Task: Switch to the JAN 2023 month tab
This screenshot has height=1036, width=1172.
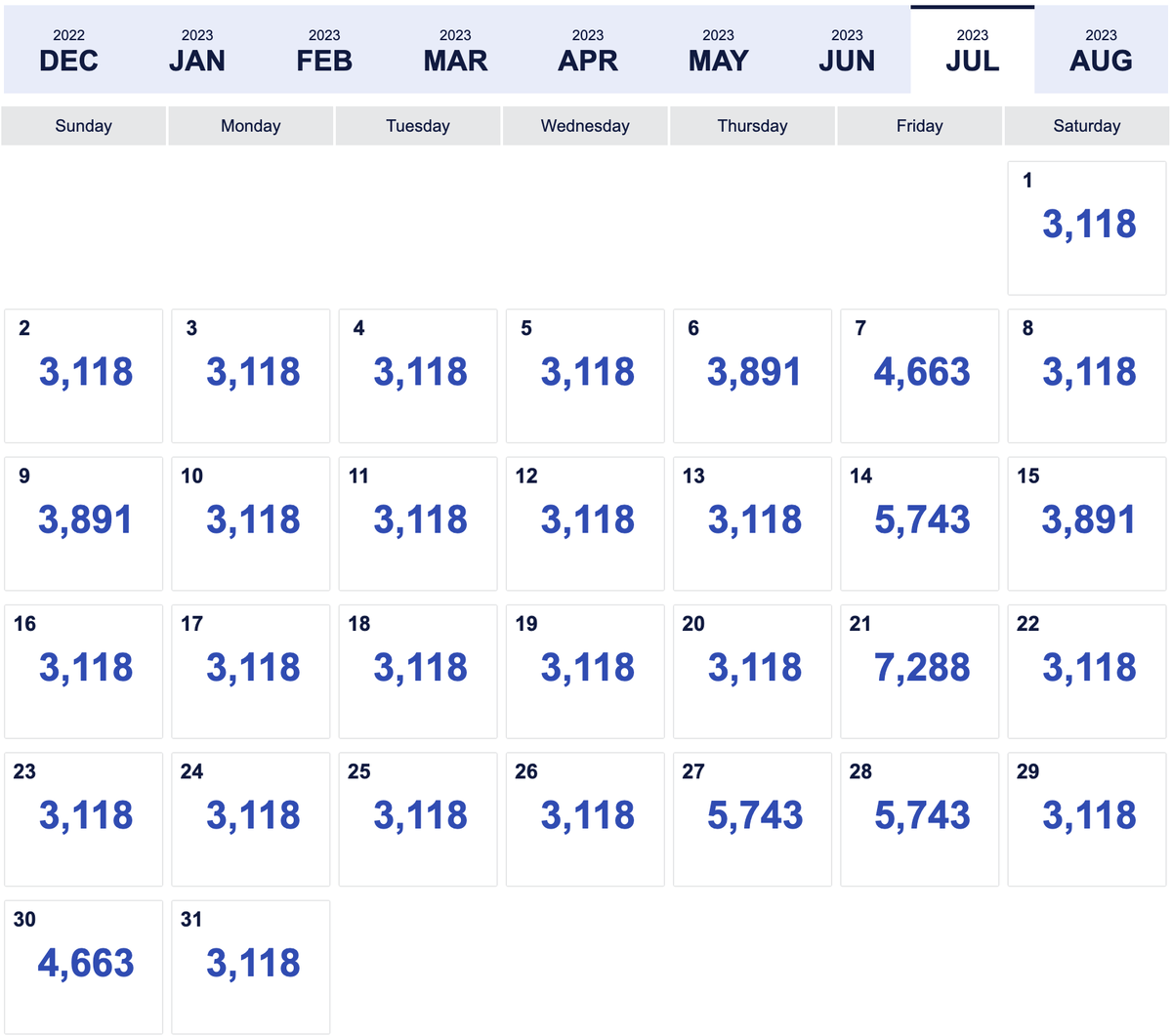Action: point(196,49)
